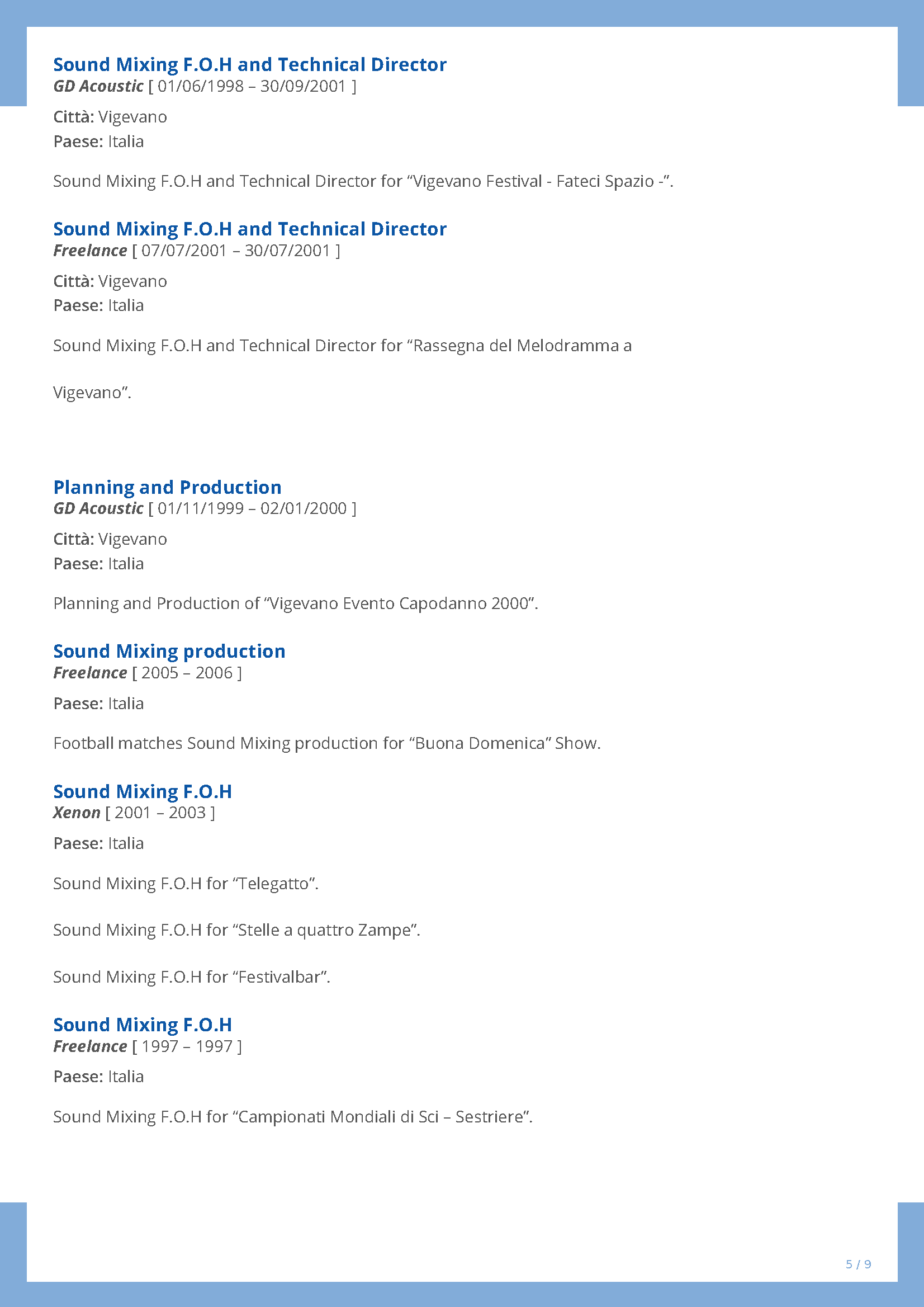Click the Xenon 2001 – 2003 employer line

point(134,813)
